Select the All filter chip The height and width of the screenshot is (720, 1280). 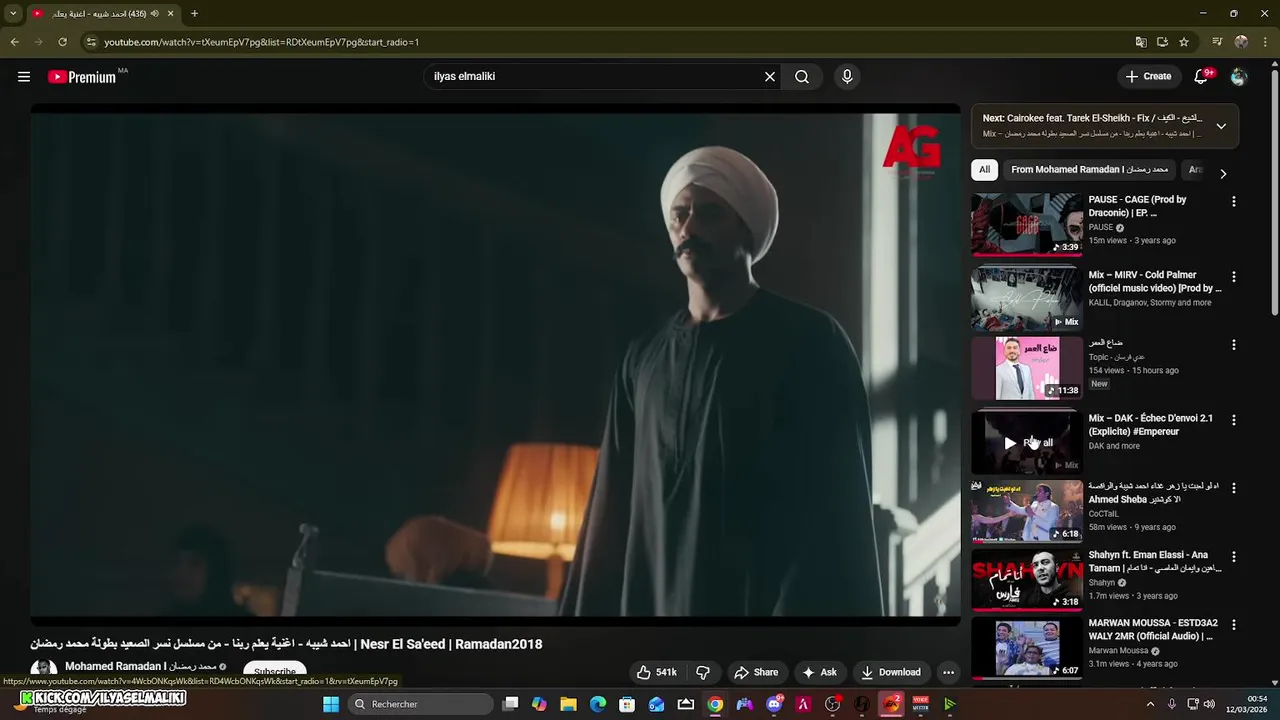point(985,170)
